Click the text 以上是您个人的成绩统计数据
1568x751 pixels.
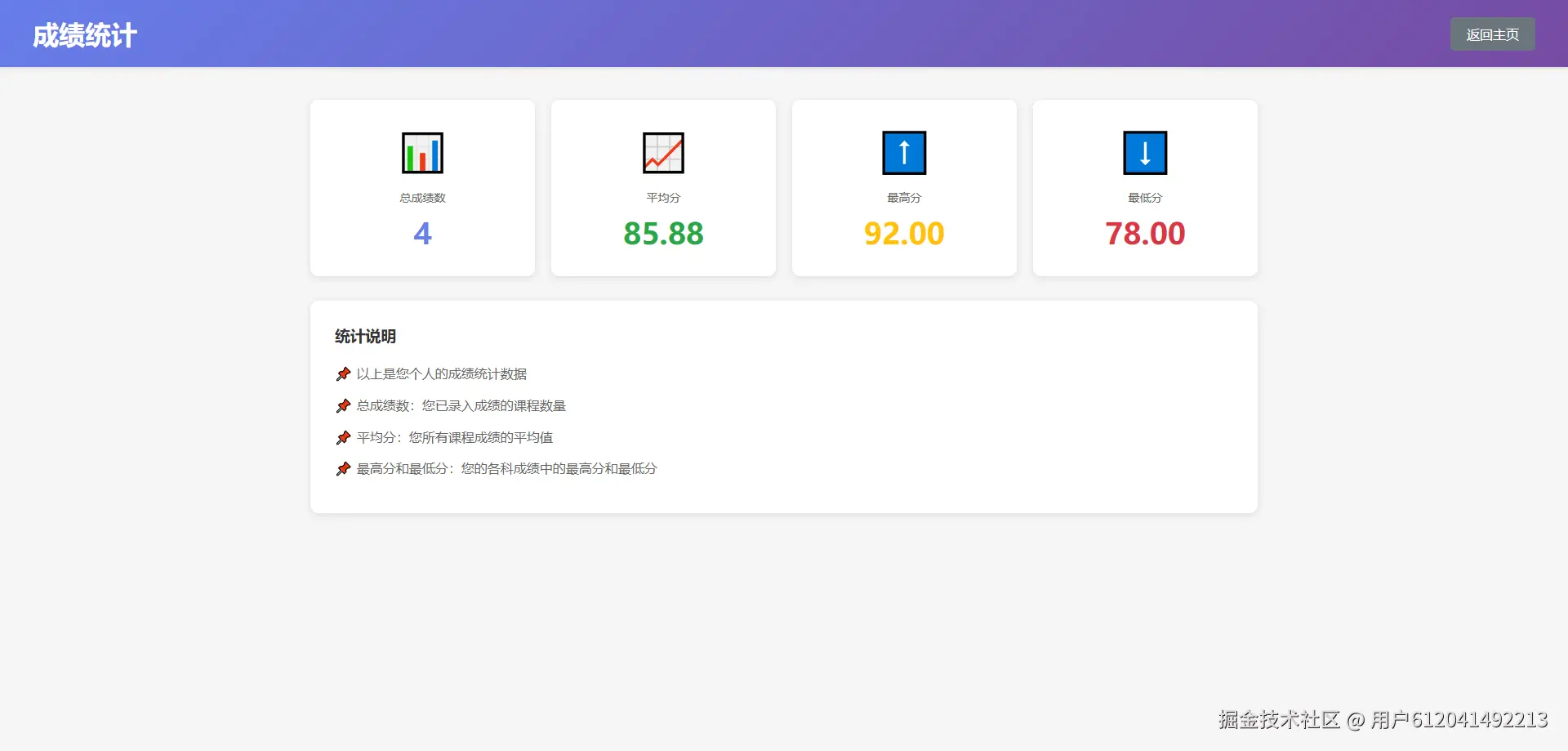point(442,374)
